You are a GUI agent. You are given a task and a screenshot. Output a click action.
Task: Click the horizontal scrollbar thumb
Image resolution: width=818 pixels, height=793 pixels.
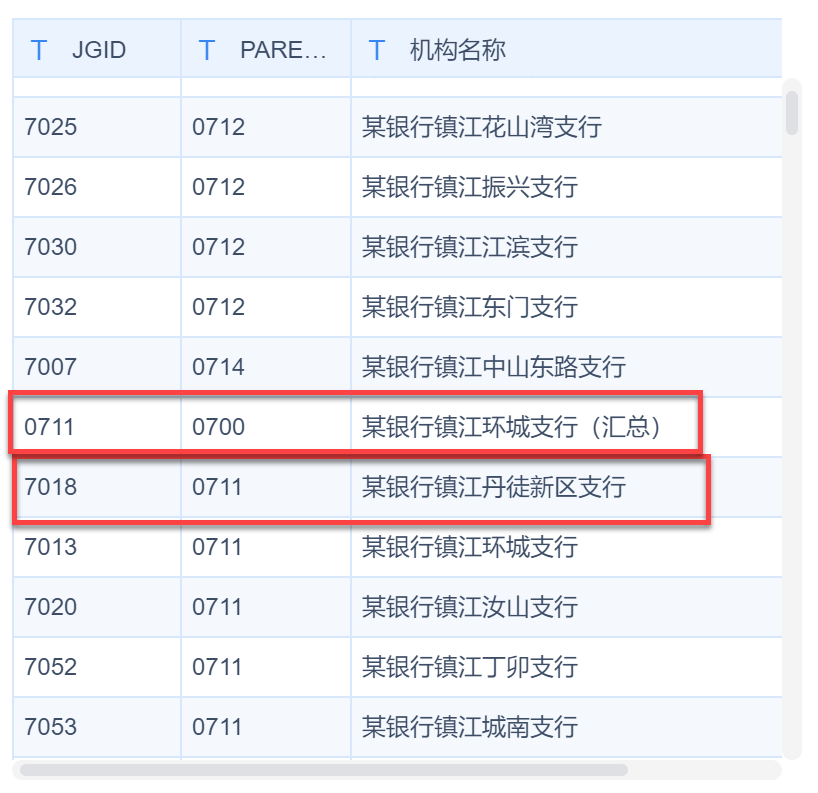[322, 770]
